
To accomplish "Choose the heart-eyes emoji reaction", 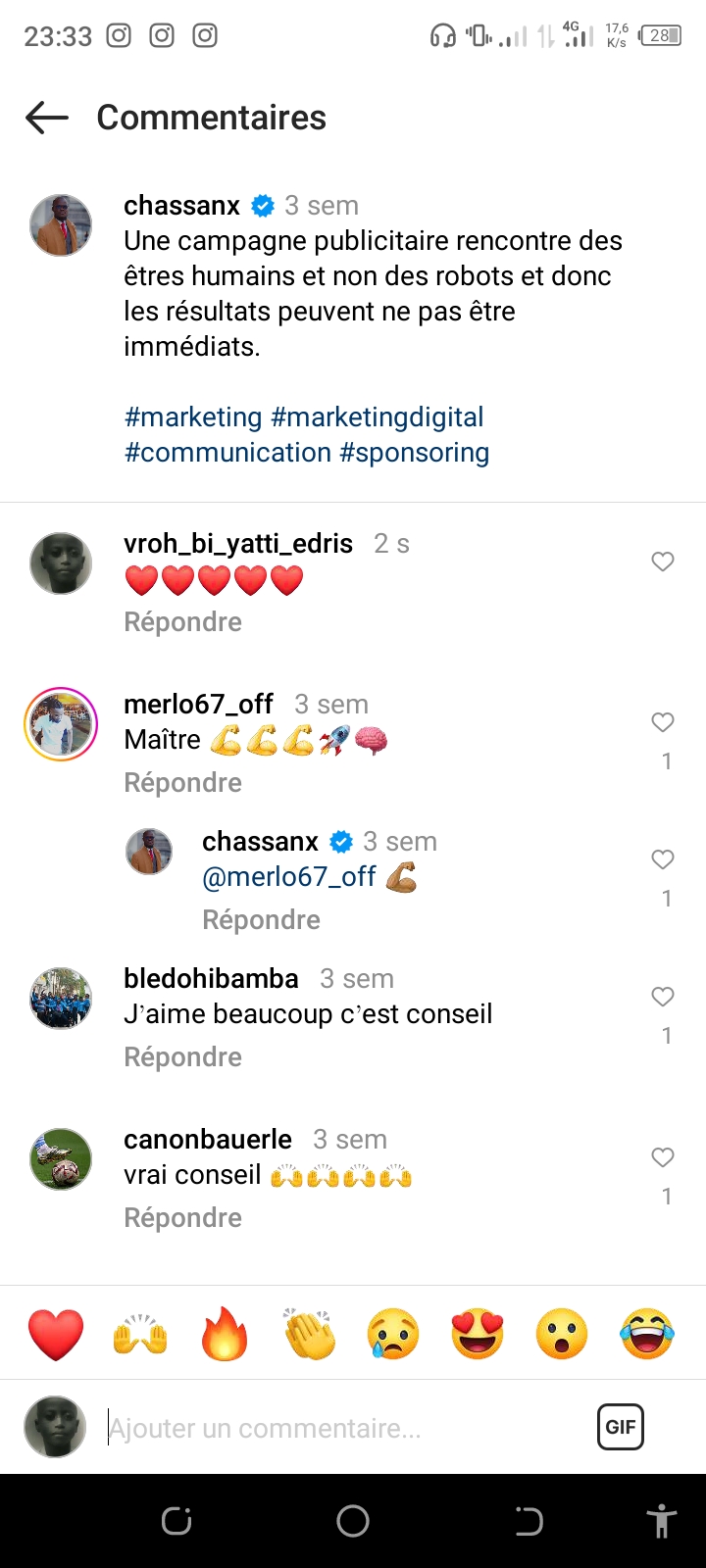I will [478, 1334].
